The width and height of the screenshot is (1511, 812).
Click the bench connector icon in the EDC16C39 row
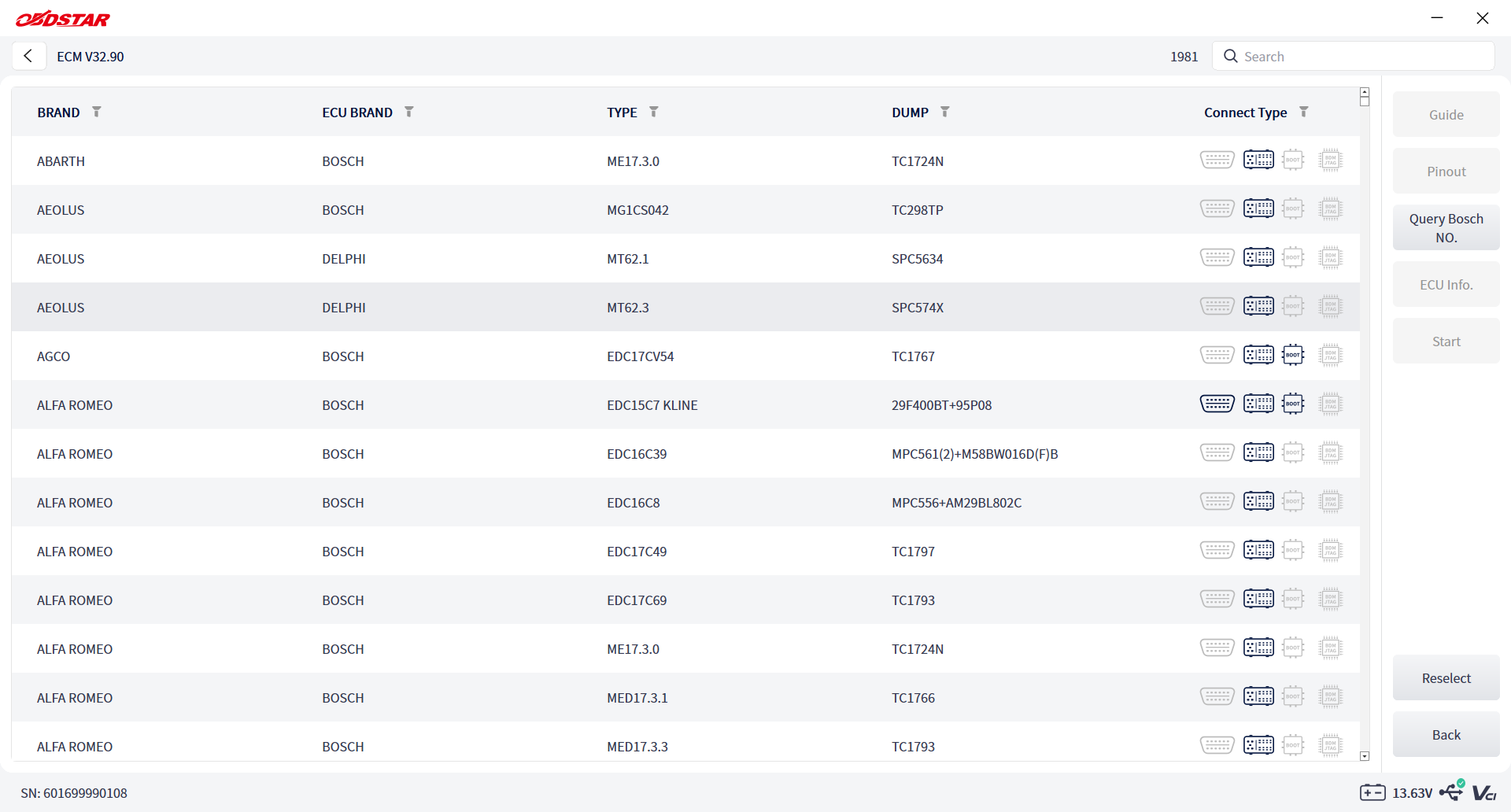coord(1258,453)
